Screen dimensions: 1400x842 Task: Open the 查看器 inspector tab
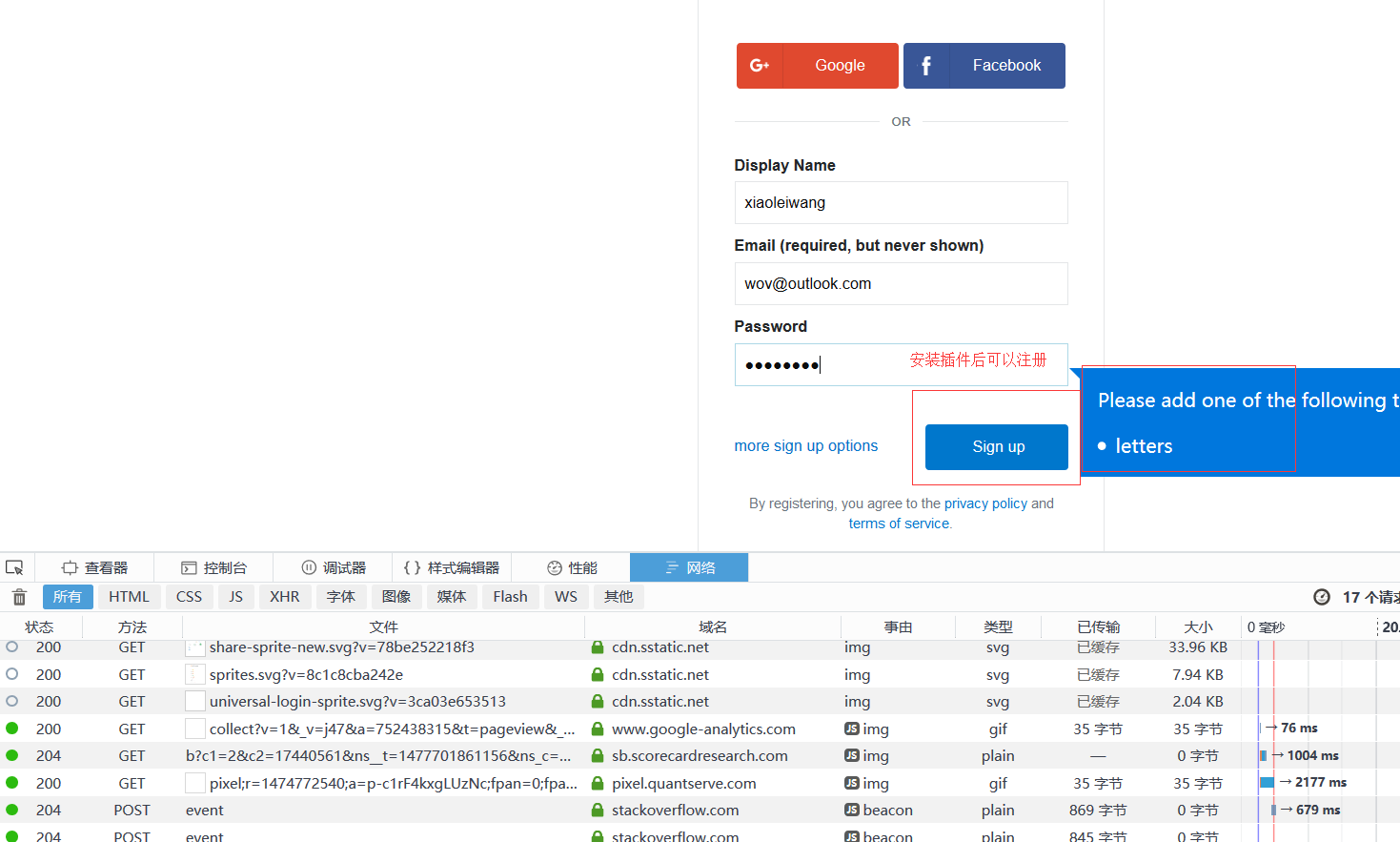(94, 567)
